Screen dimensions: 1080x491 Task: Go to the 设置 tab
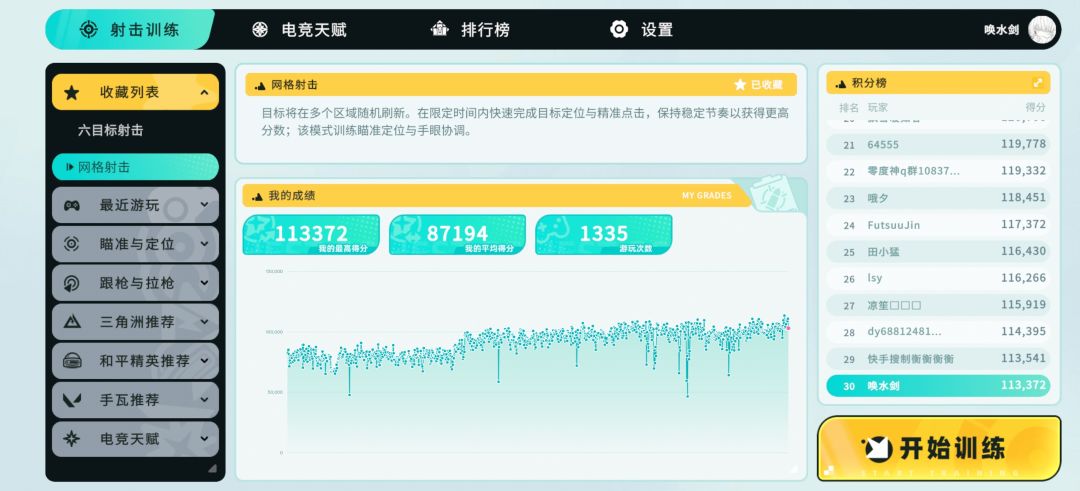pyautogui.click(x=641, y=30)
